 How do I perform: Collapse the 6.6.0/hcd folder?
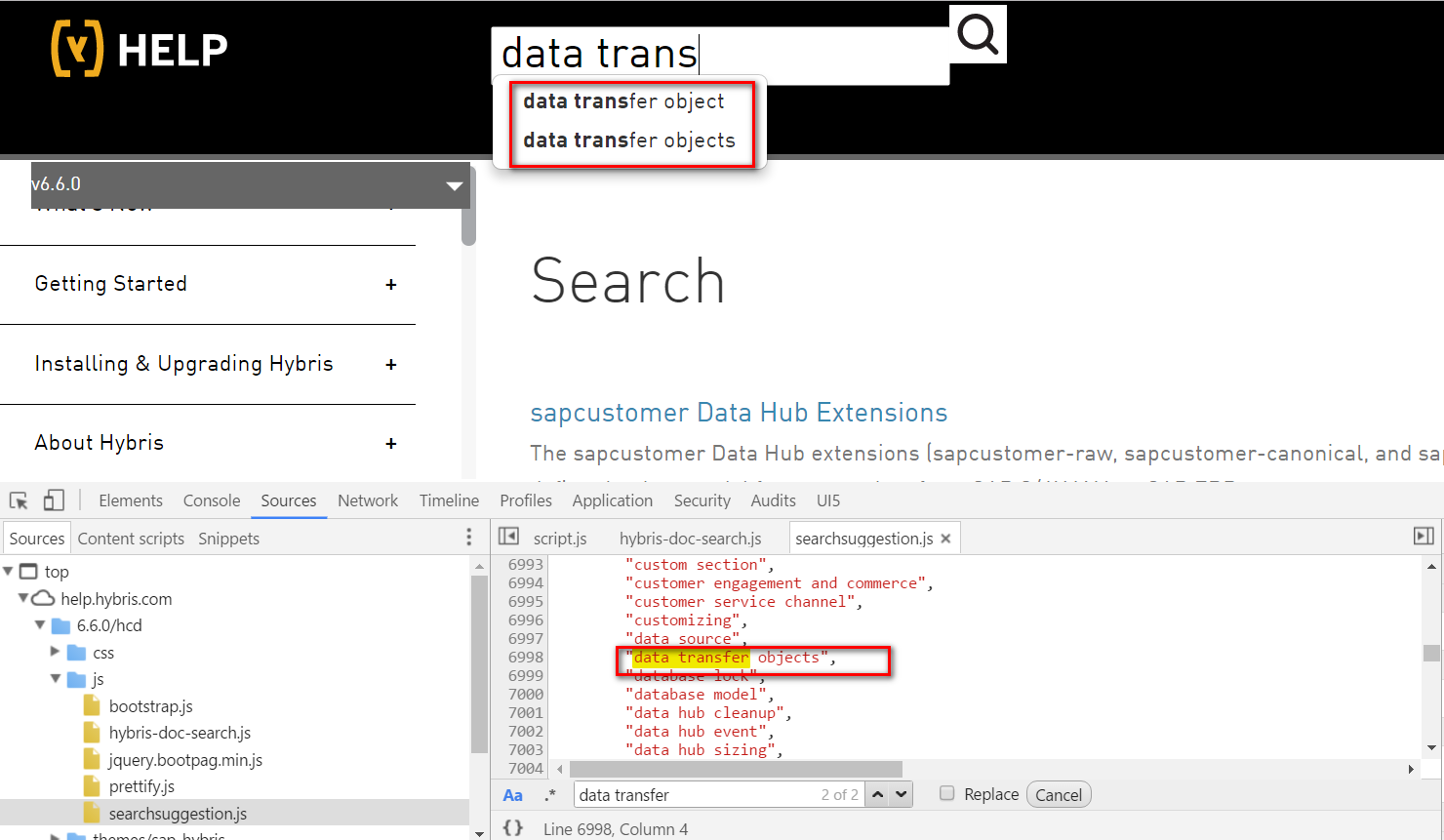pyautogui.click(x=39, y=625)
